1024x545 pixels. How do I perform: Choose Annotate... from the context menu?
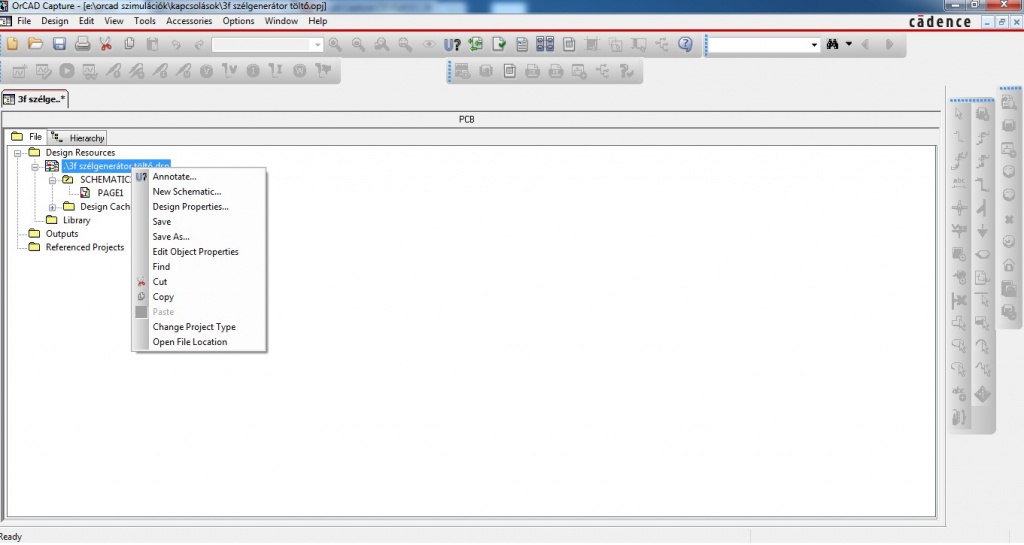click(x=199, y=177)
